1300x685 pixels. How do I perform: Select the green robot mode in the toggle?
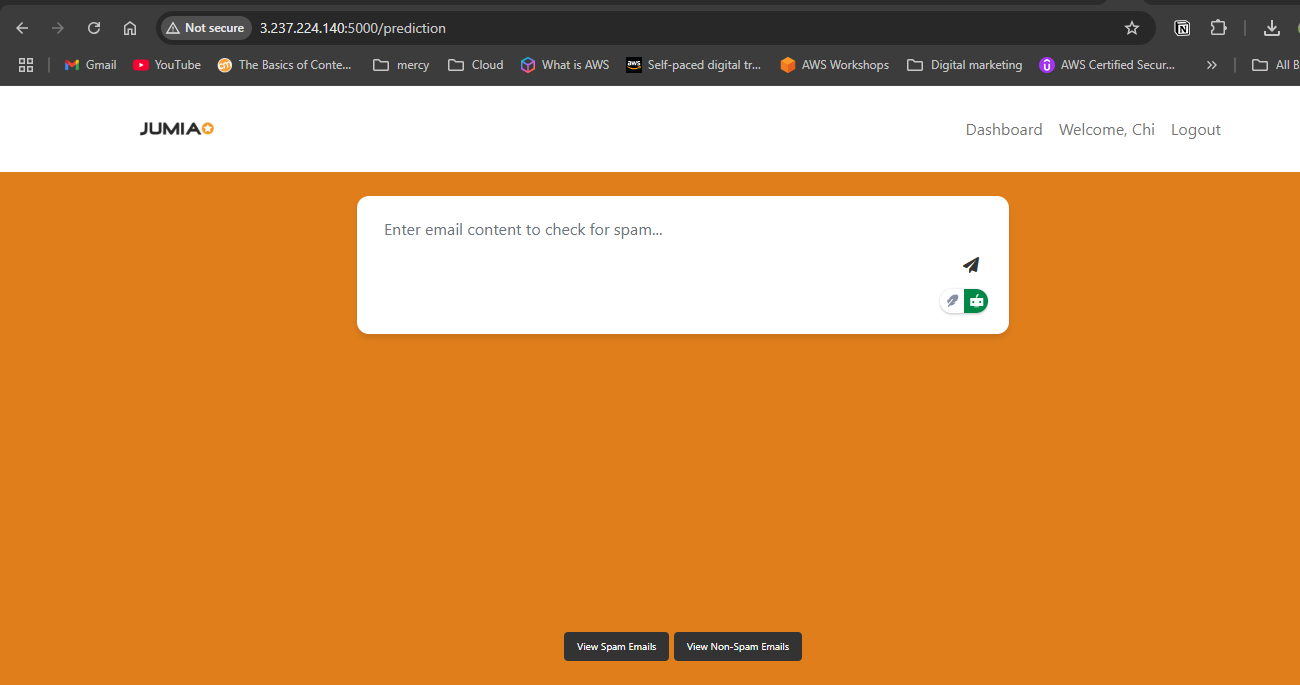(x=977, y=301)
